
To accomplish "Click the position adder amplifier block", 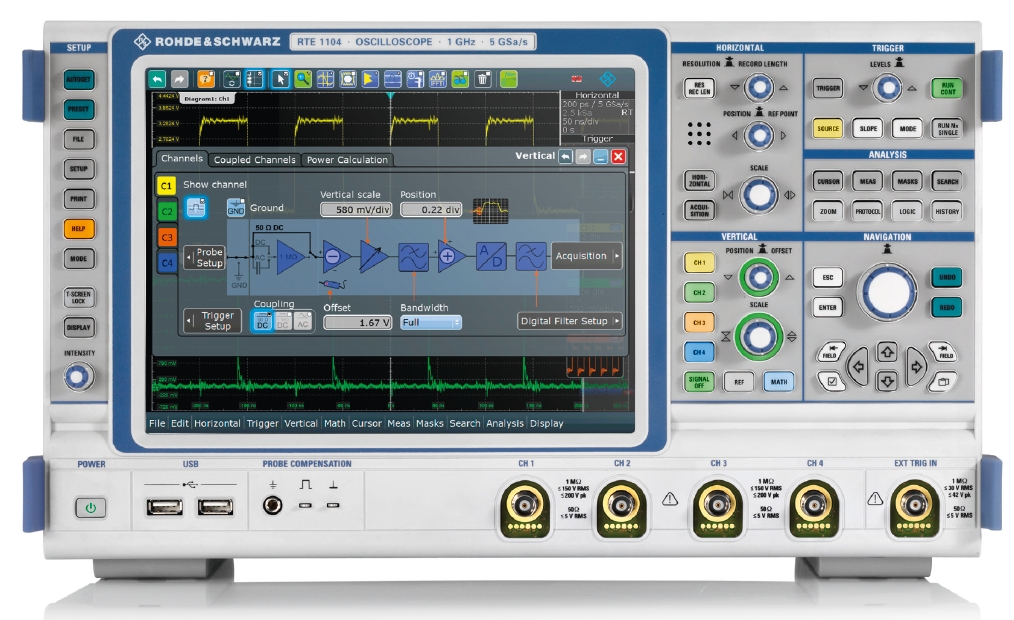I will (451, 256).
